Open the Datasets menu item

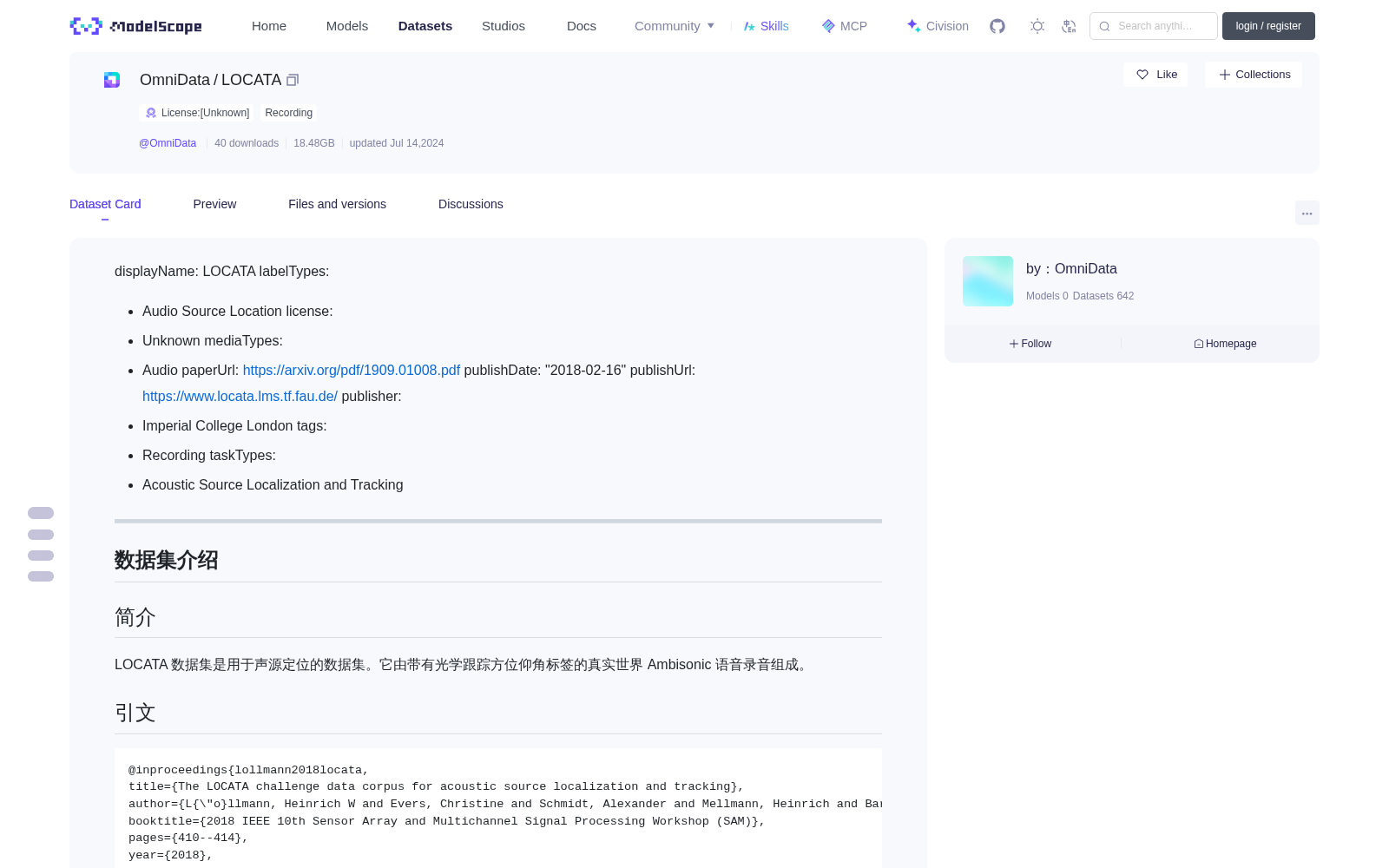click(425, 26)
